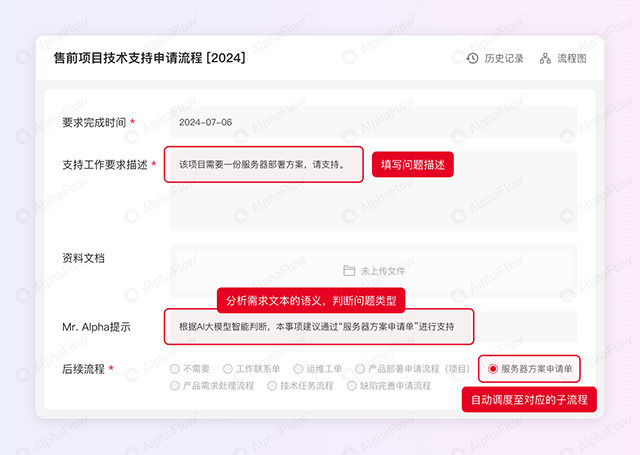Click the 流程图 flowchart icon
This screenshot has width=640, height=455.
pos(545,58)
